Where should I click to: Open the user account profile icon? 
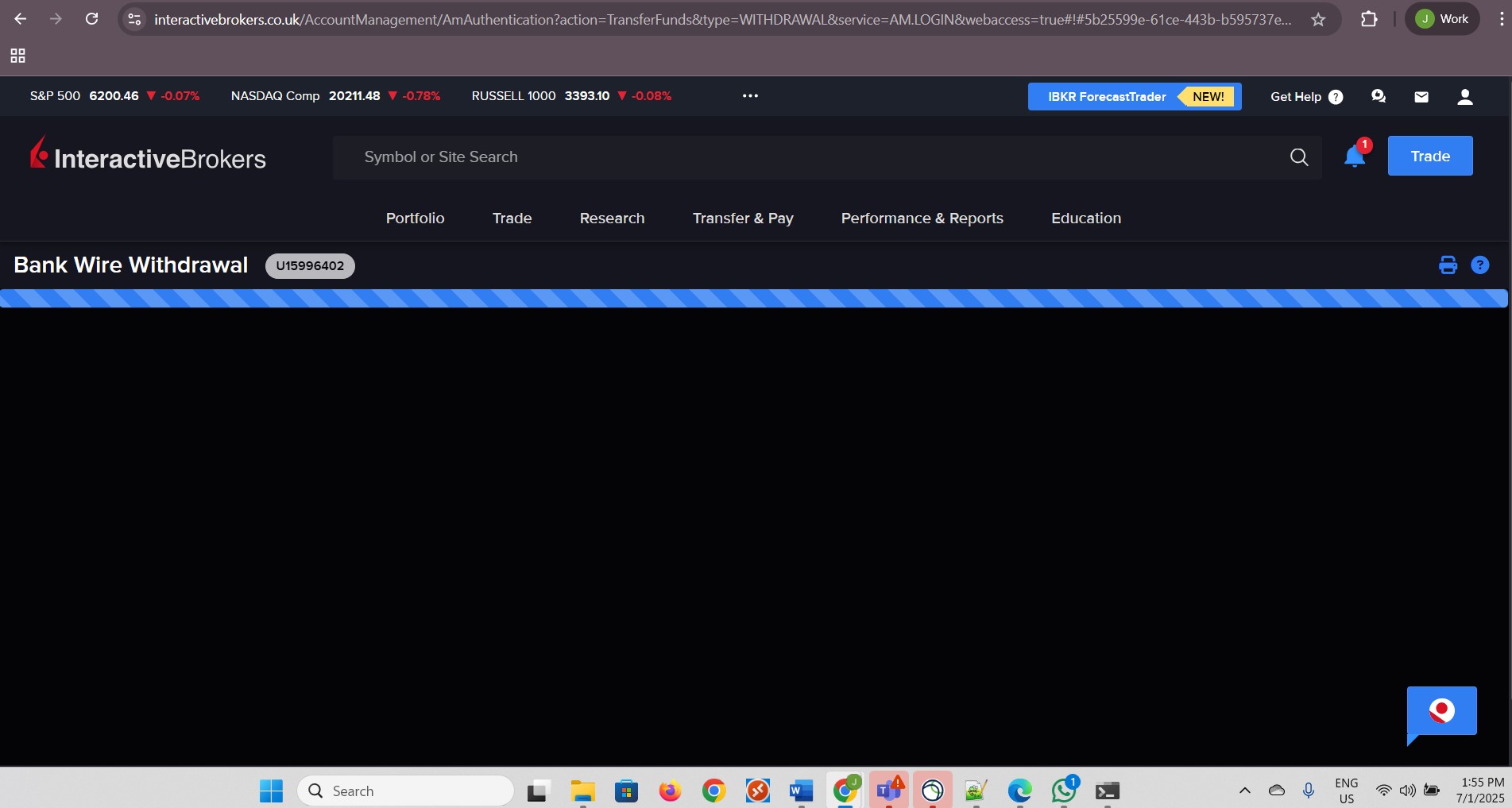click(1465, 97)
